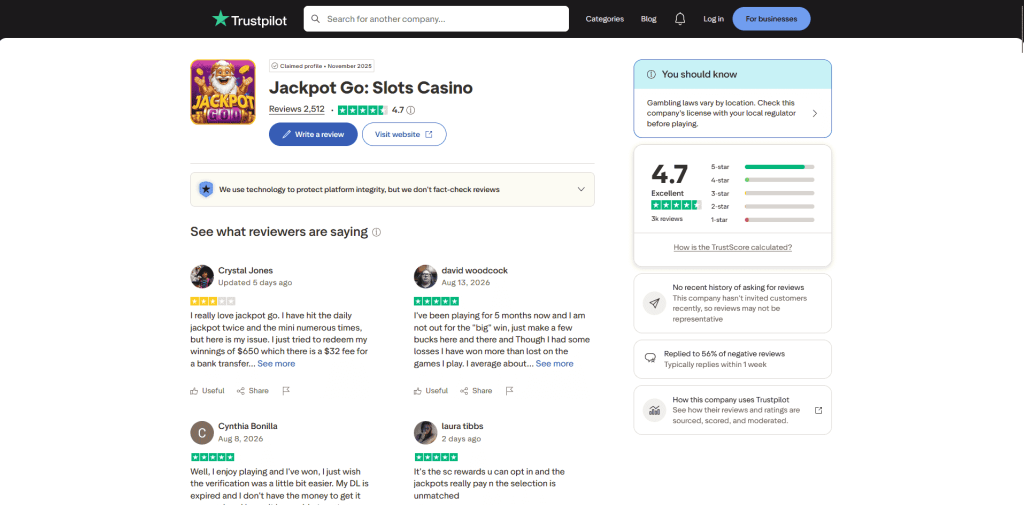
Task: Click the chart icon for Trustpilot usage
Action: 654,410
